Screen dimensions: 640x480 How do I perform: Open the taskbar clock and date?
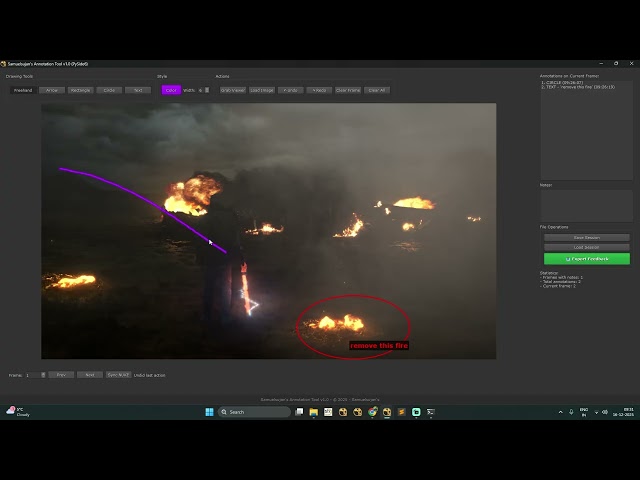coord(623,412)
